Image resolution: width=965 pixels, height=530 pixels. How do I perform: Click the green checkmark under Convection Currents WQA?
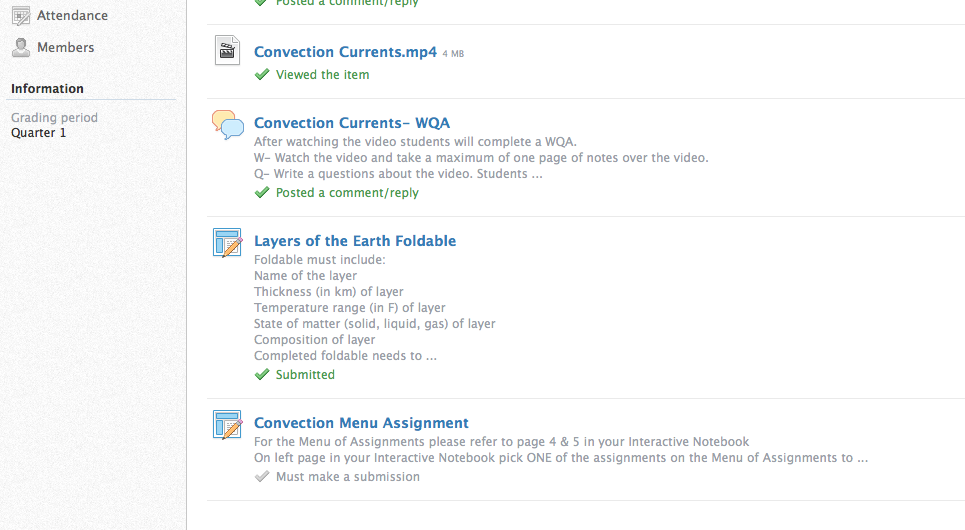point(262,193)
